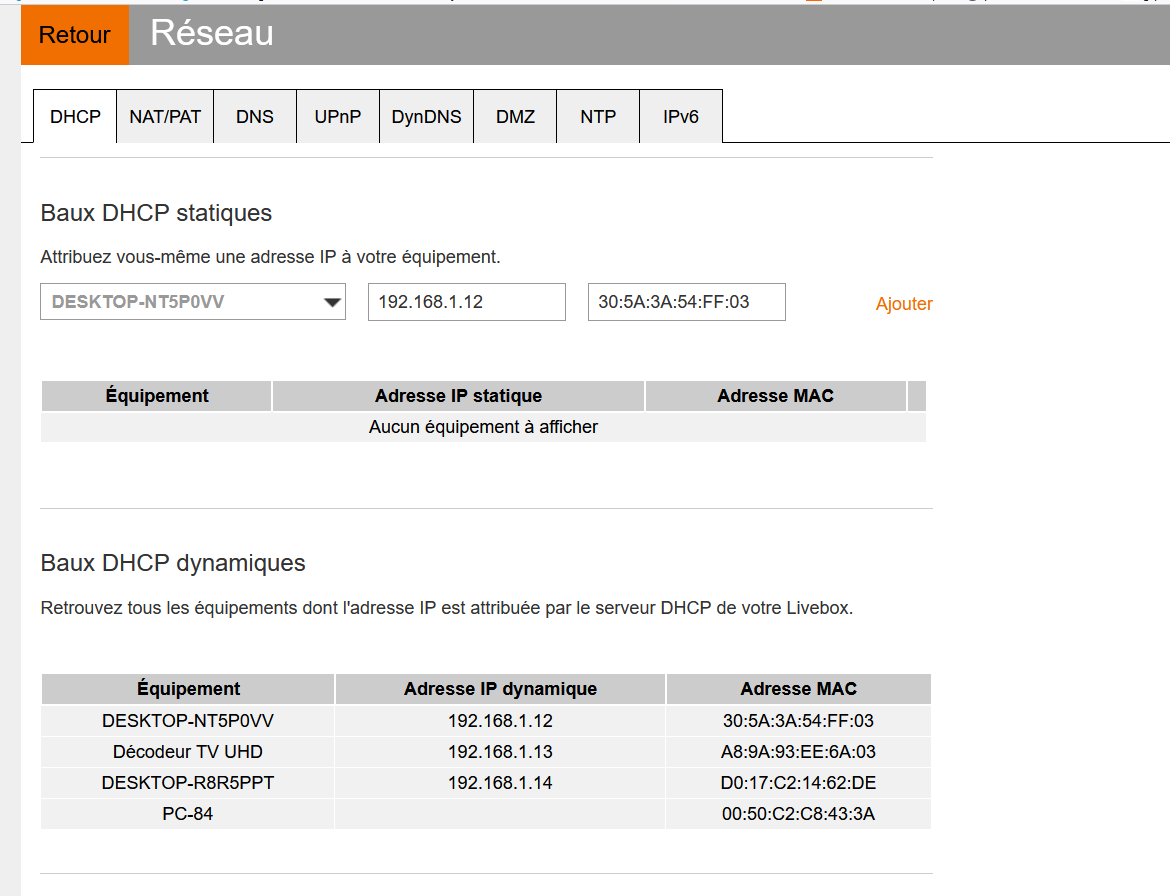Click the PC-84 device entry

tap(188, 814)
